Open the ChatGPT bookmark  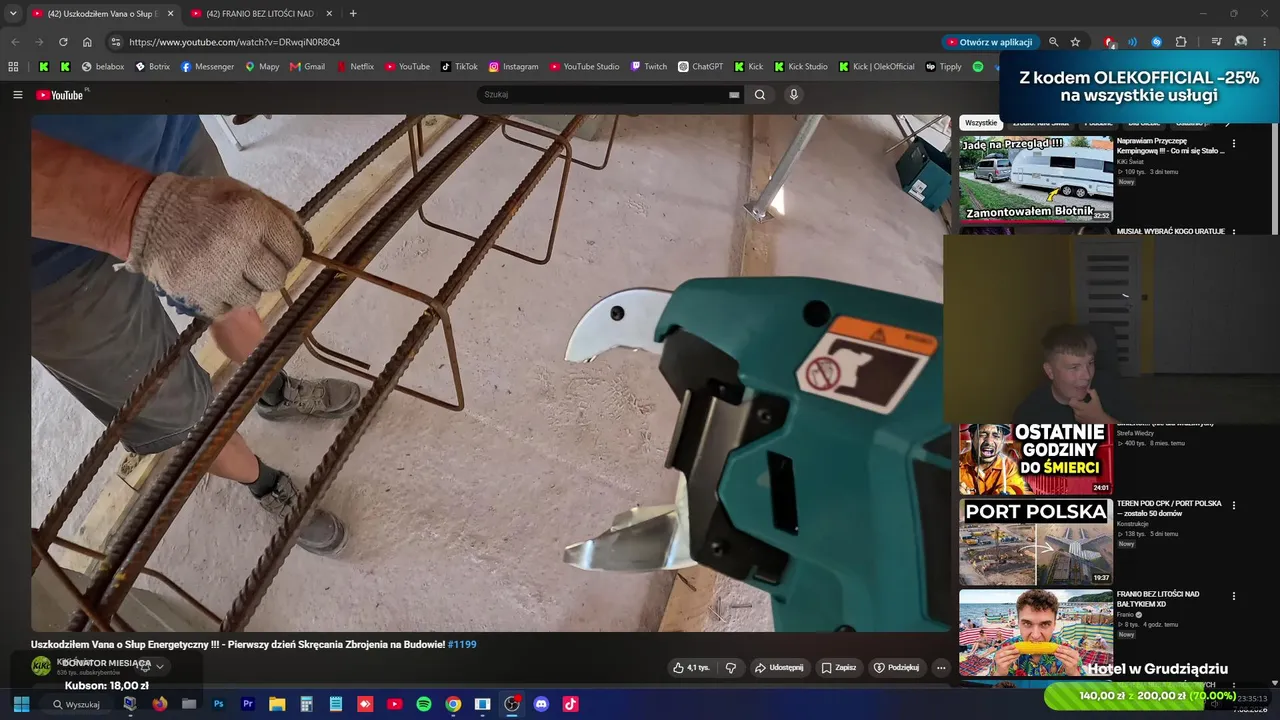tap(700, 67)
